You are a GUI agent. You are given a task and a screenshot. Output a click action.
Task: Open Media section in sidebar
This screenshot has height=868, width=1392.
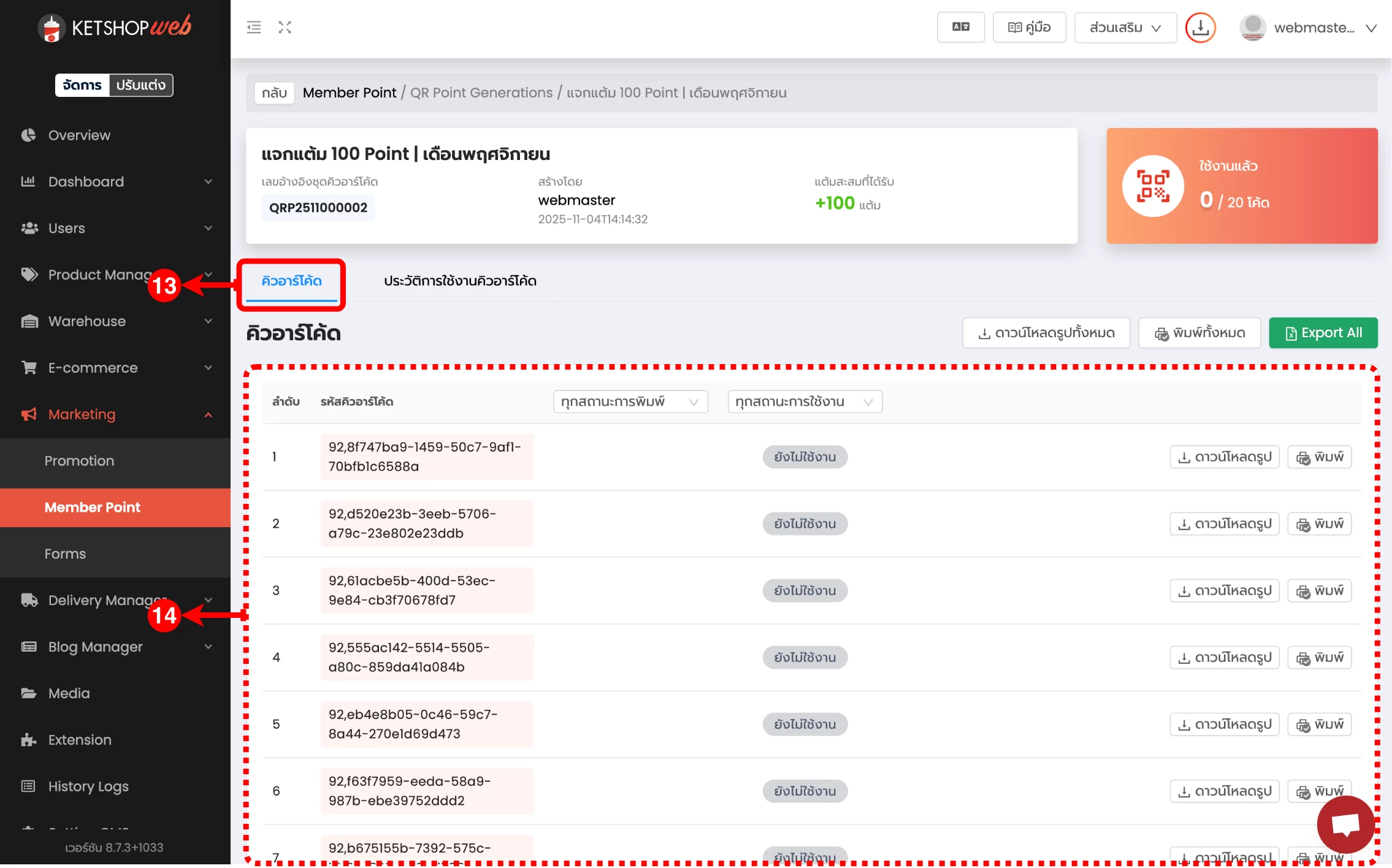69,693
